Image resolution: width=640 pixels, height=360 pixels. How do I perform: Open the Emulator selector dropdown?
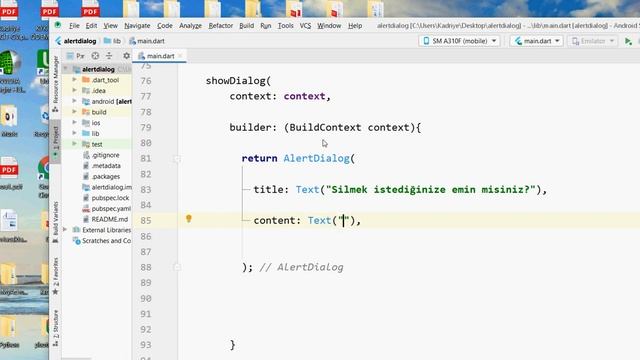pos(593,41)
